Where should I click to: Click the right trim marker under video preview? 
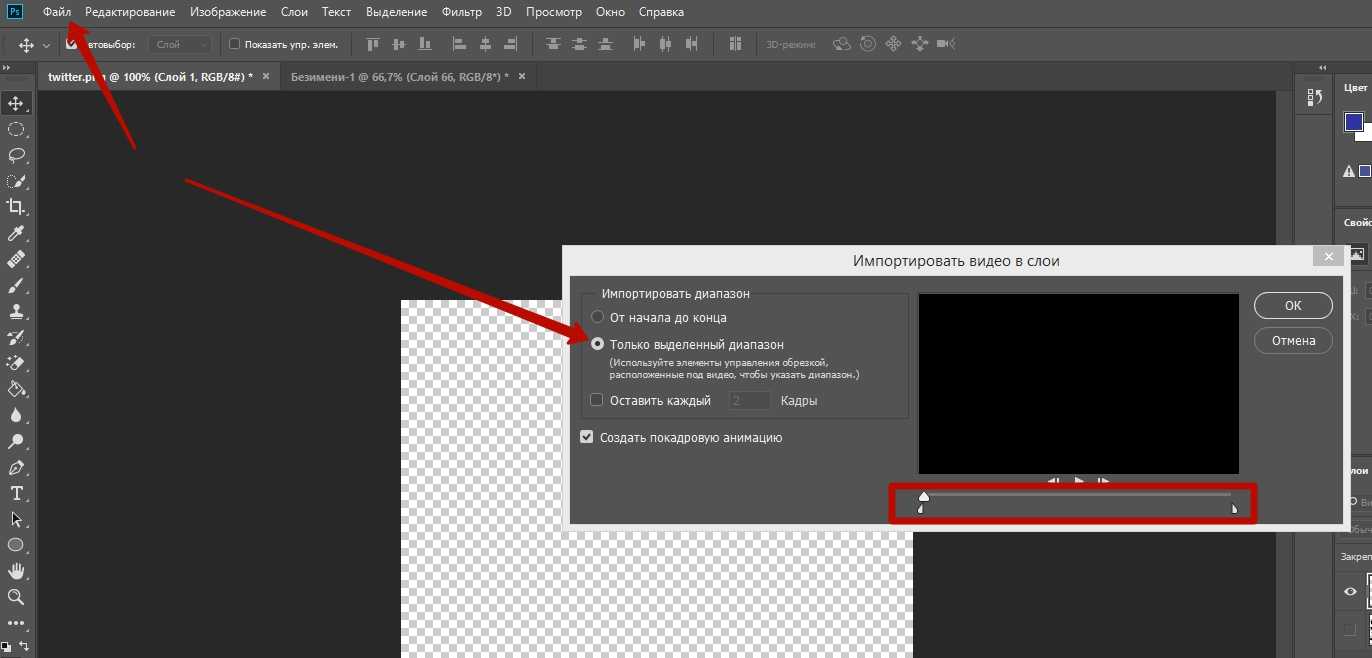pyautogui.click(x=1234, y=510)
